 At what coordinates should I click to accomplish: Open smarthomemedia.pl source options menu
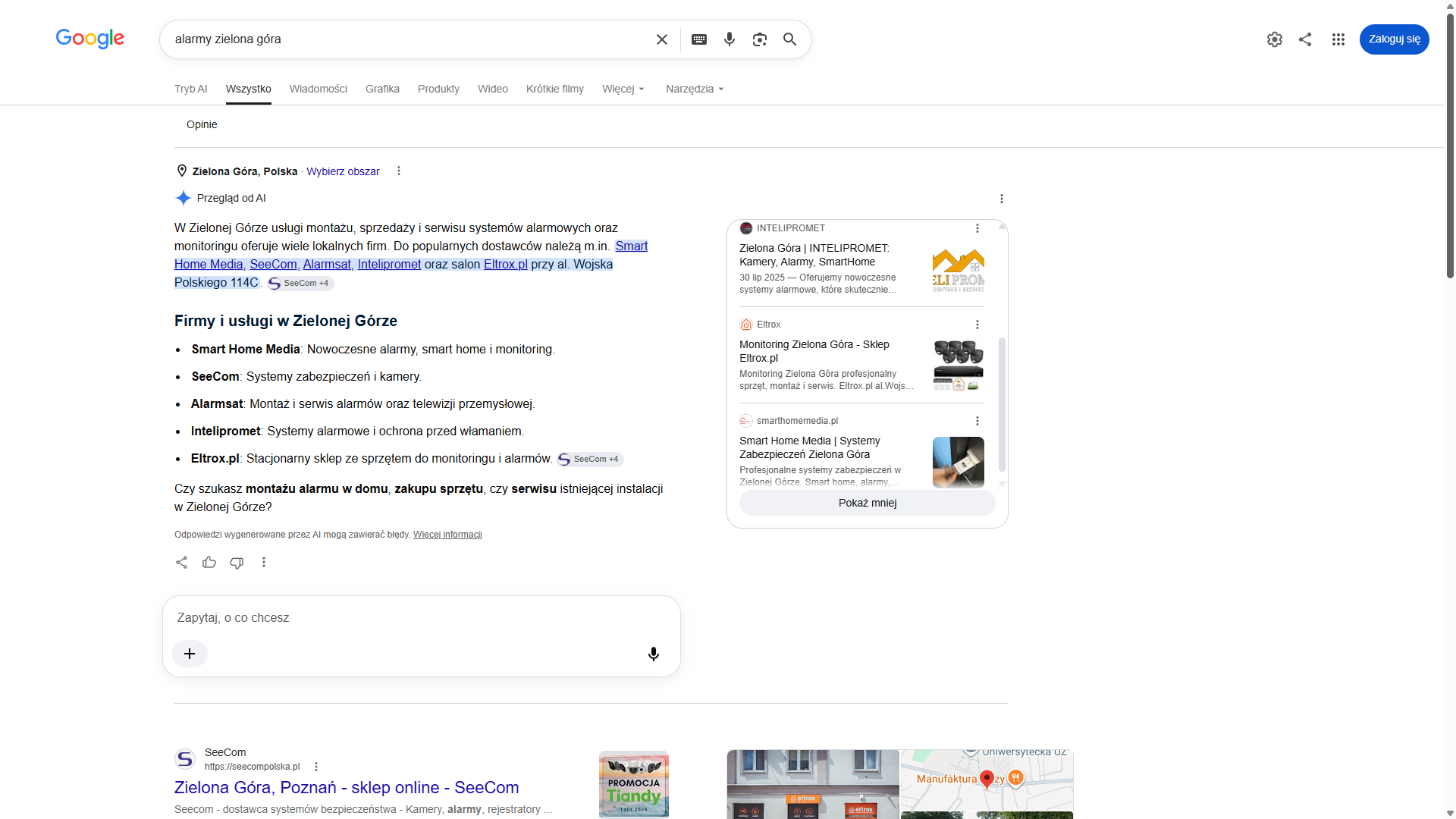977,421
